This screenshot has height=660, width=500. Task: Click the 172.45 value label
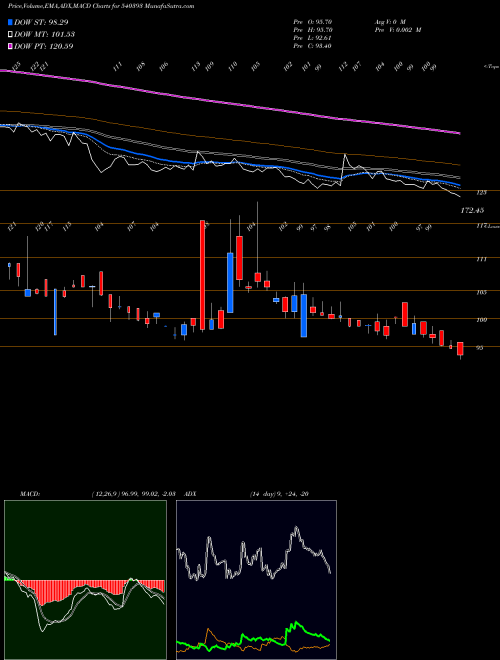point(472,210)
